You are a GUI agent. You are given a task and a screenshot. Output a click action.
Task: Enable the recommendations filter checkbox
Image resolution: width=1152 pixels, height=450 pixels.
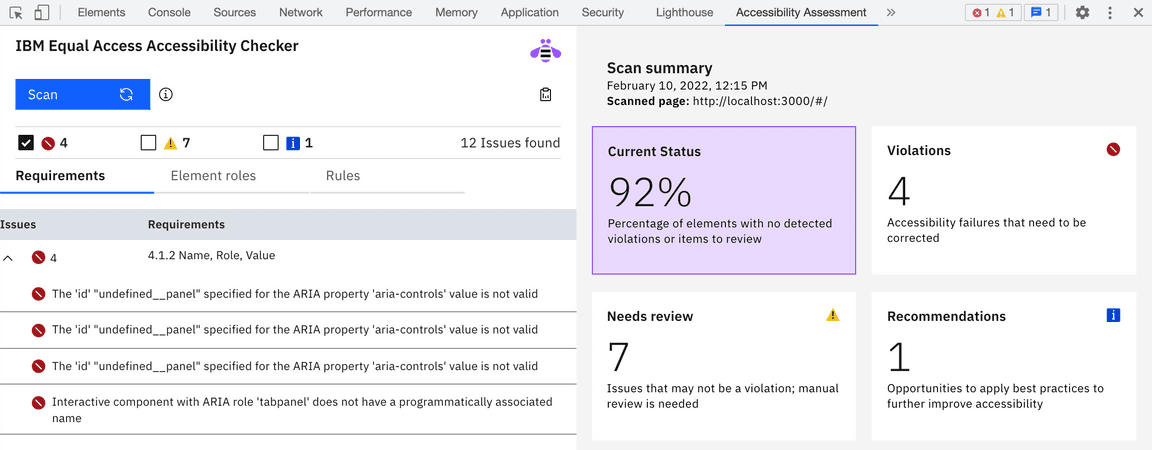click(x=271, y=143)
